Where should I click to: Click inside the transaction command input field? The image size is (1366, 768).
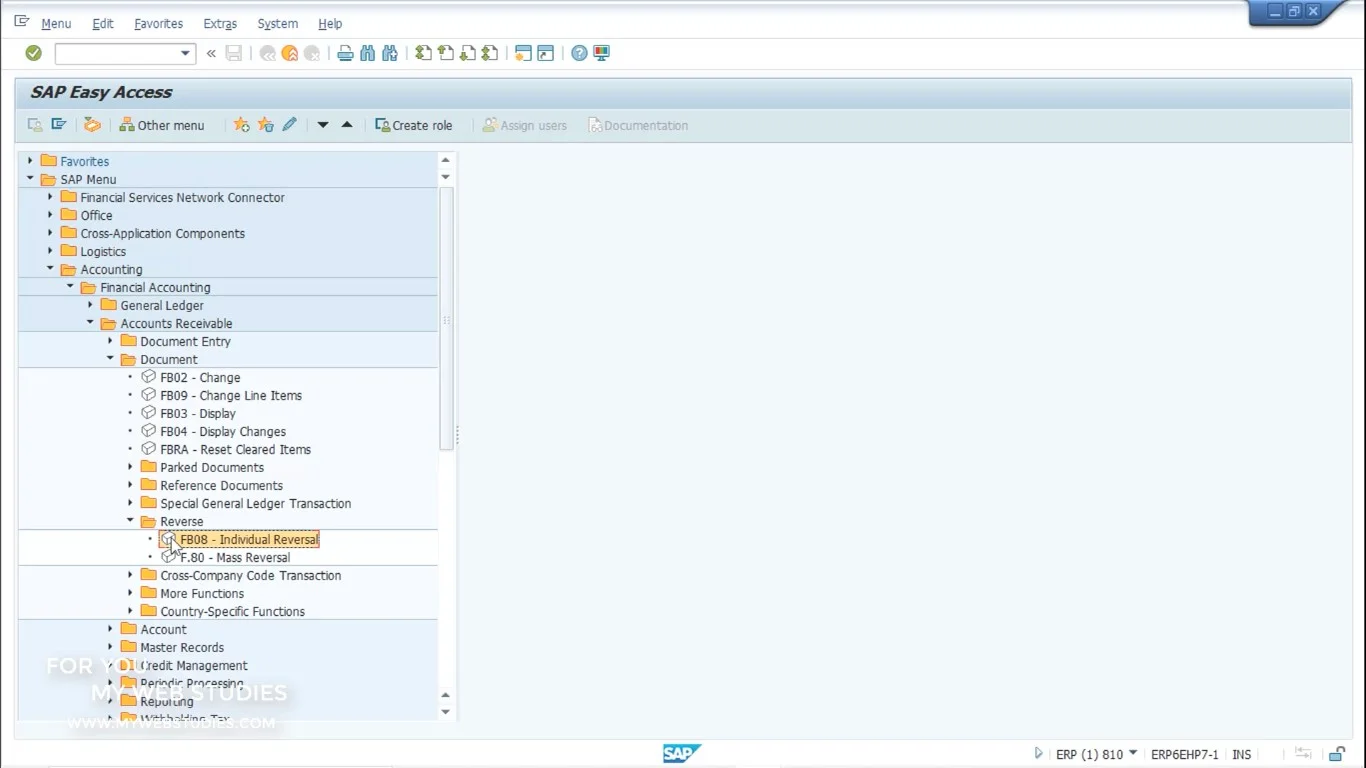pyautogui.click(x=116, y=53)
